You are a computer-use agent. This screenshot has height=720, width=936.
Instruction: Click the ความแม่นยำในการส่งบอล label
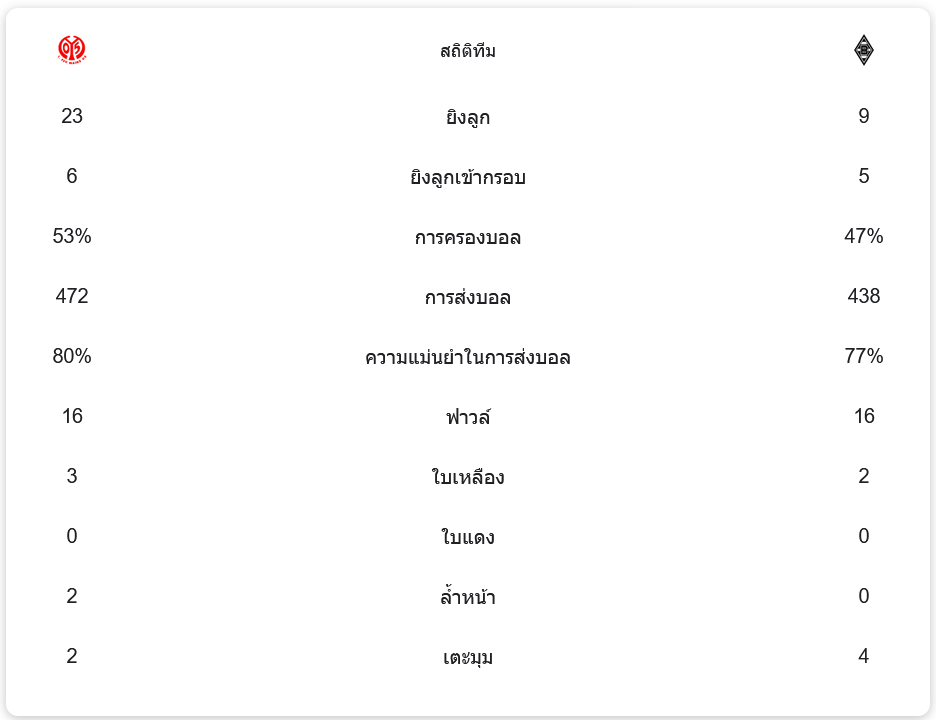[x=468, y=357]
